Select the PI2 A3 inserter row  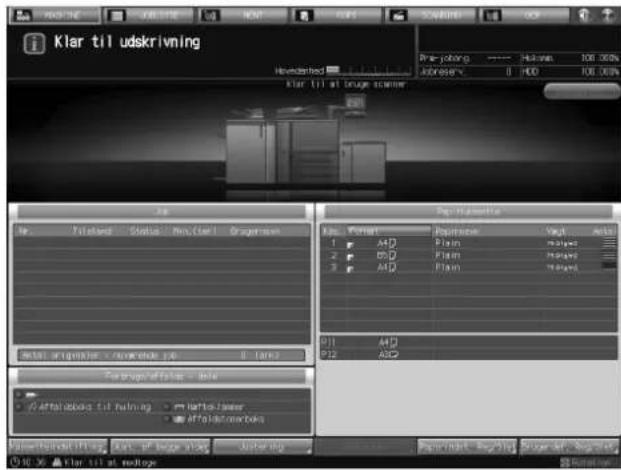click(469, 354)
